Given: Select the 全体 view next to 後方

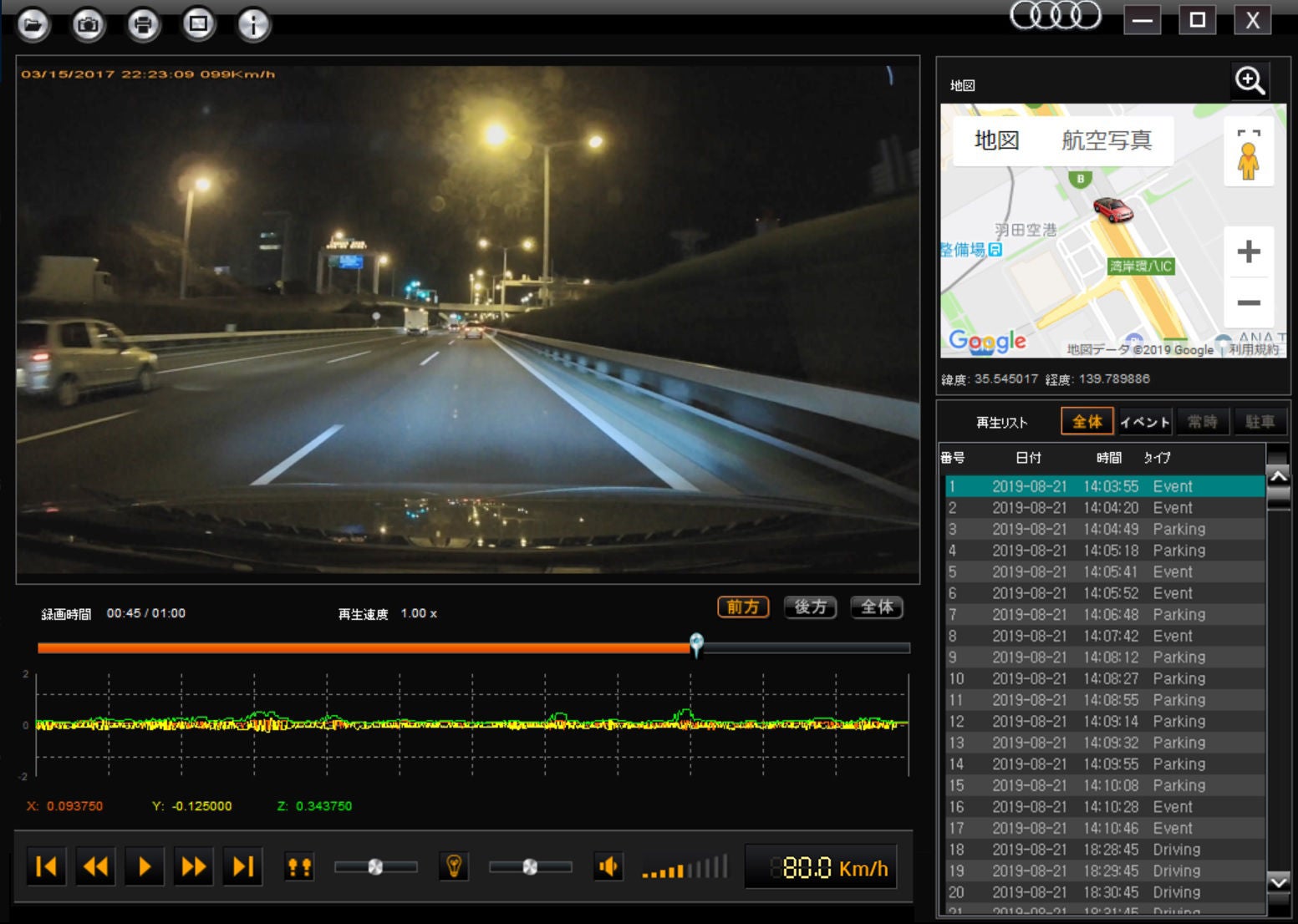Looking at the screenshot, I should (877, 607).
